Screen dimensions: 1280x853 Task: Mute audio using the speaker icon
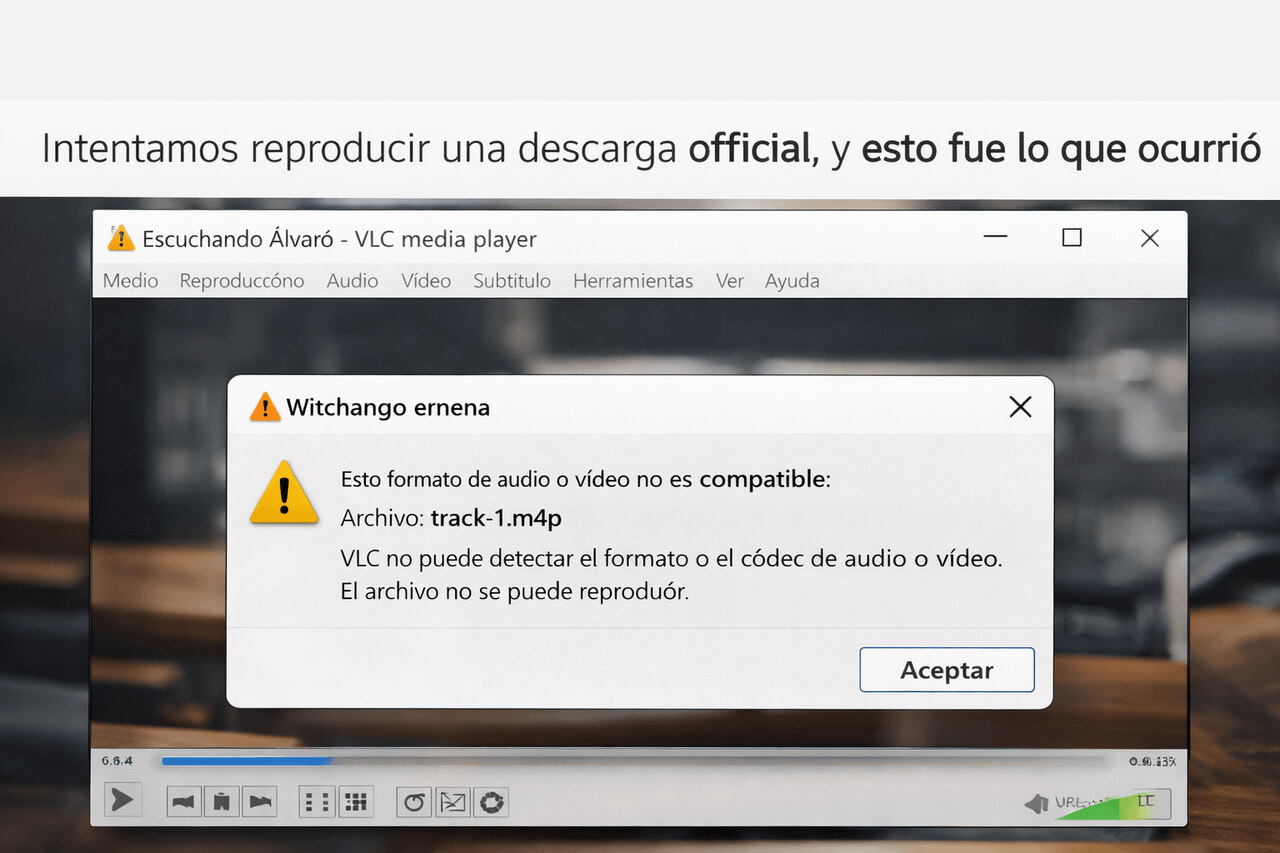(1035, 803)
